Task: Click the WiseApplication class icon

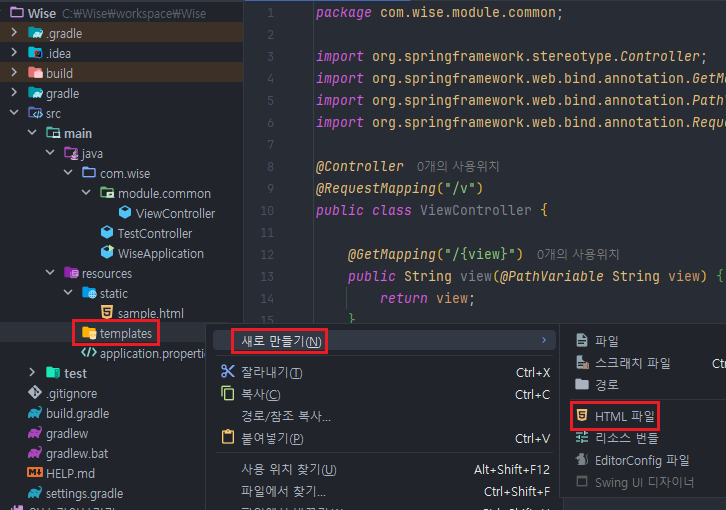Action: [107, 252]
